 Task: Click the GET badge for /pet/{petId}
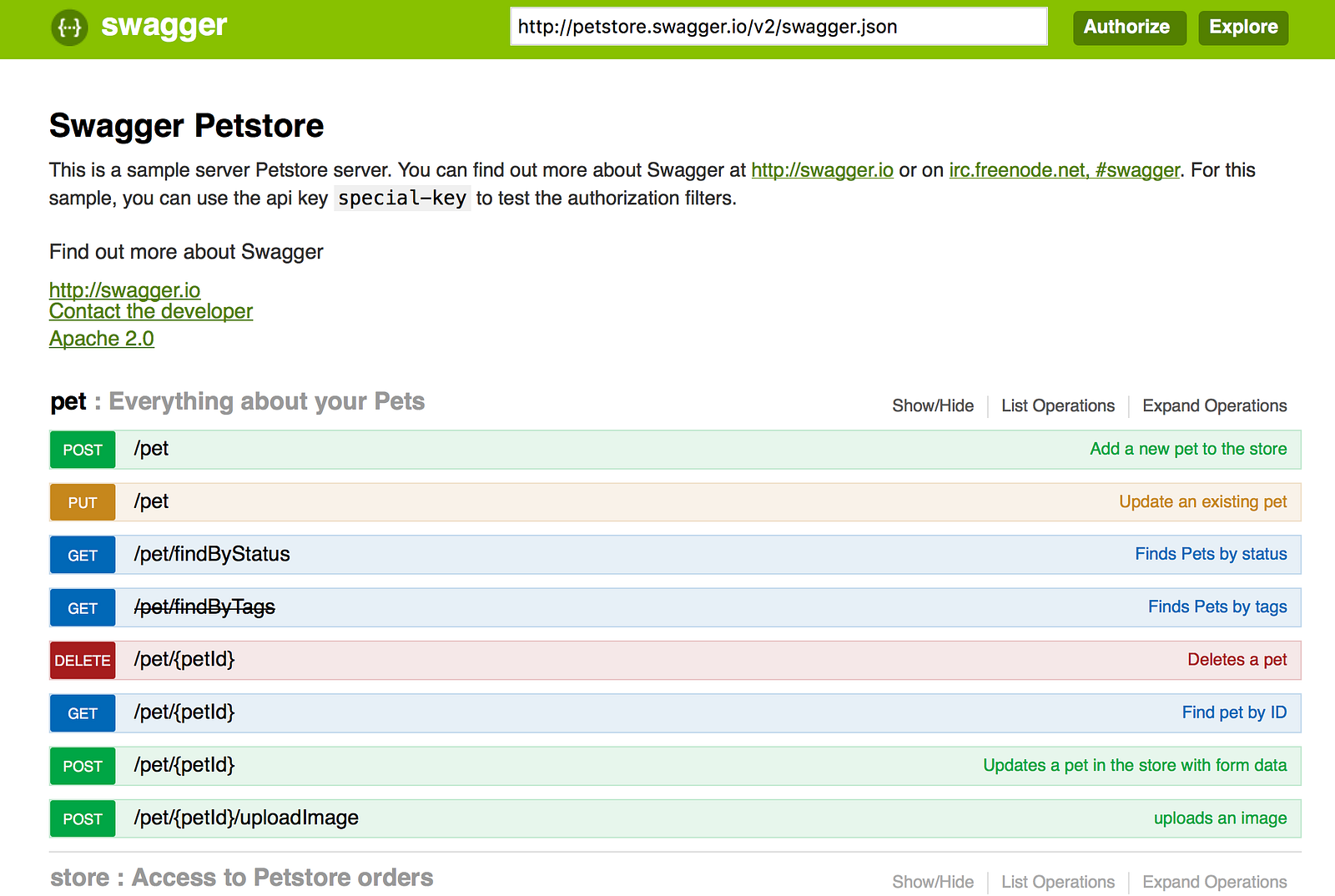(83, 713)
